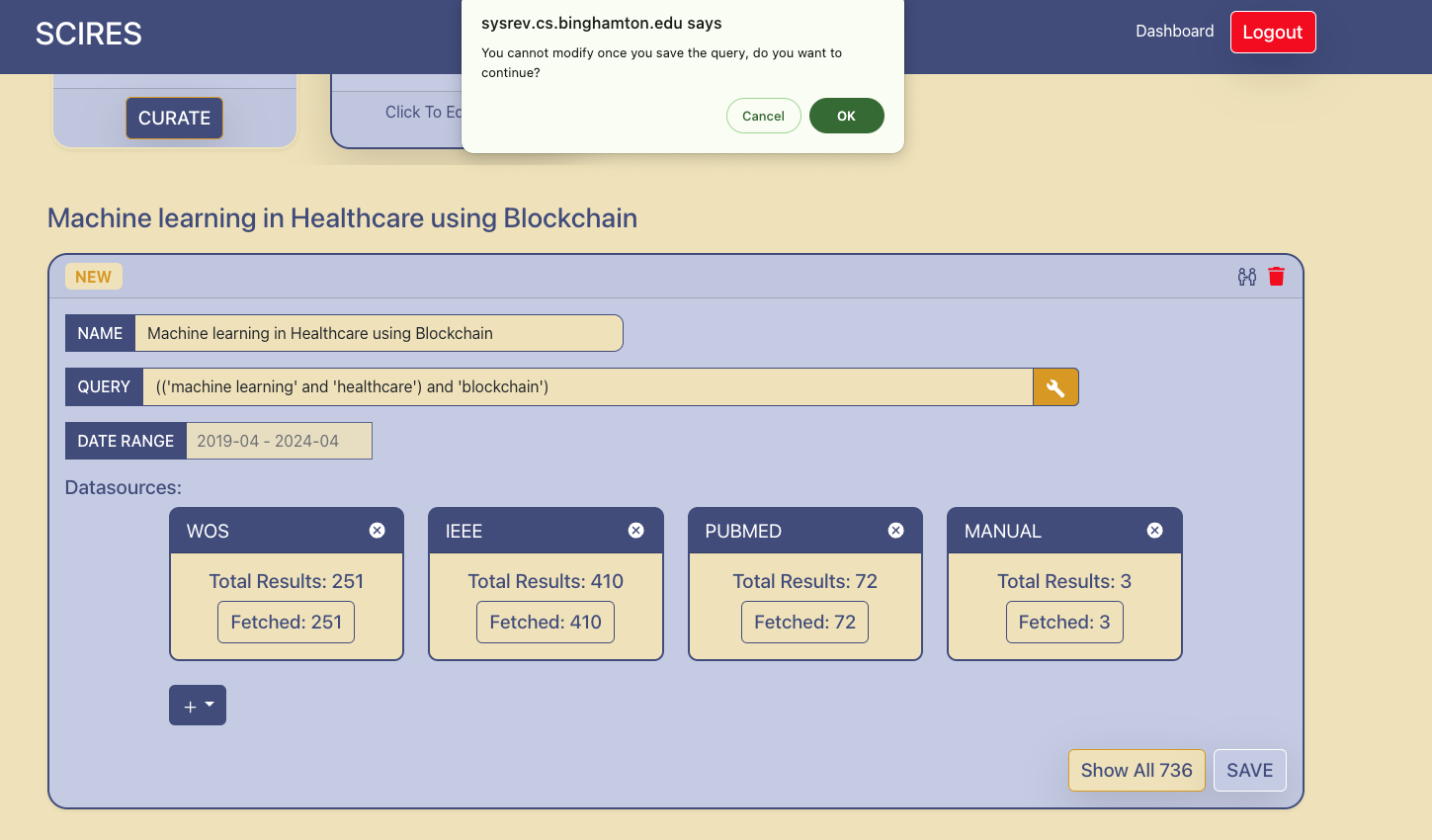Select the DATE RANGE field

280,441
